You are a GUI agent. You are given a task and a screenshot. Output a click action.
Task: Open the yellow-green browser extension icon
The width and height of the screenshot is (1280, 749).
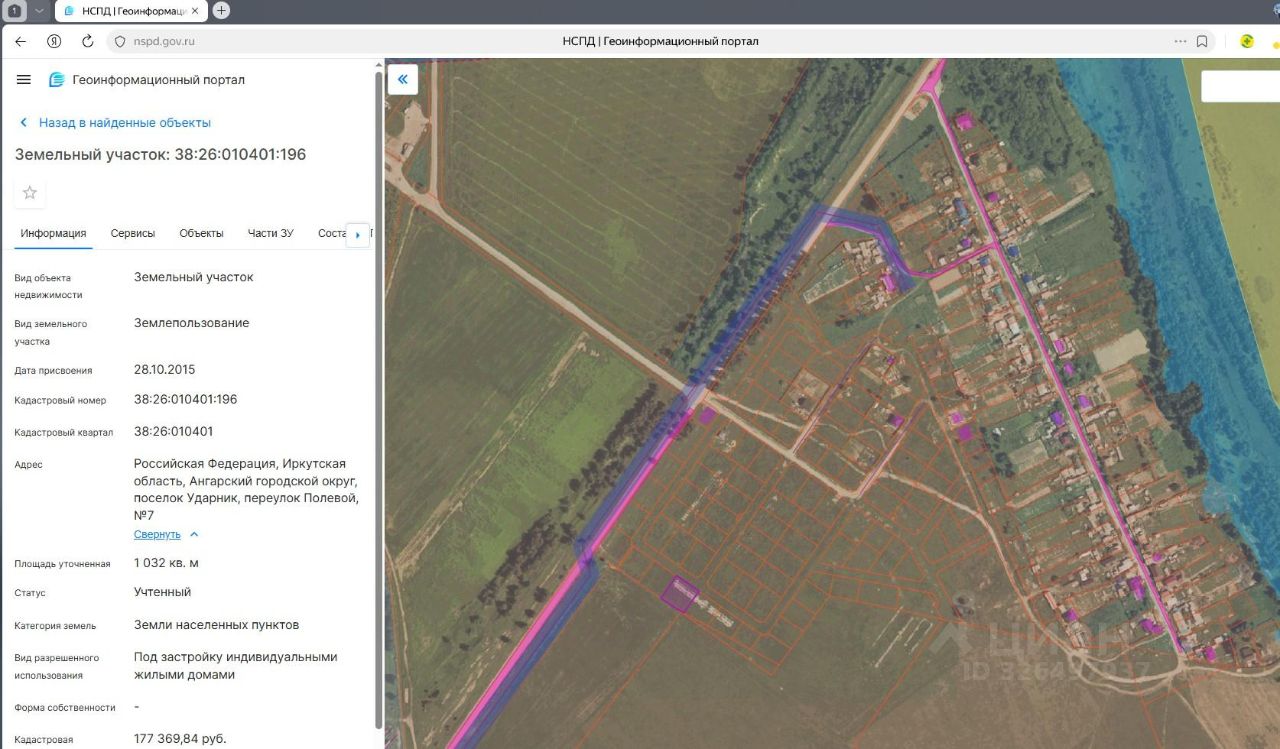tap(1247, 41)
